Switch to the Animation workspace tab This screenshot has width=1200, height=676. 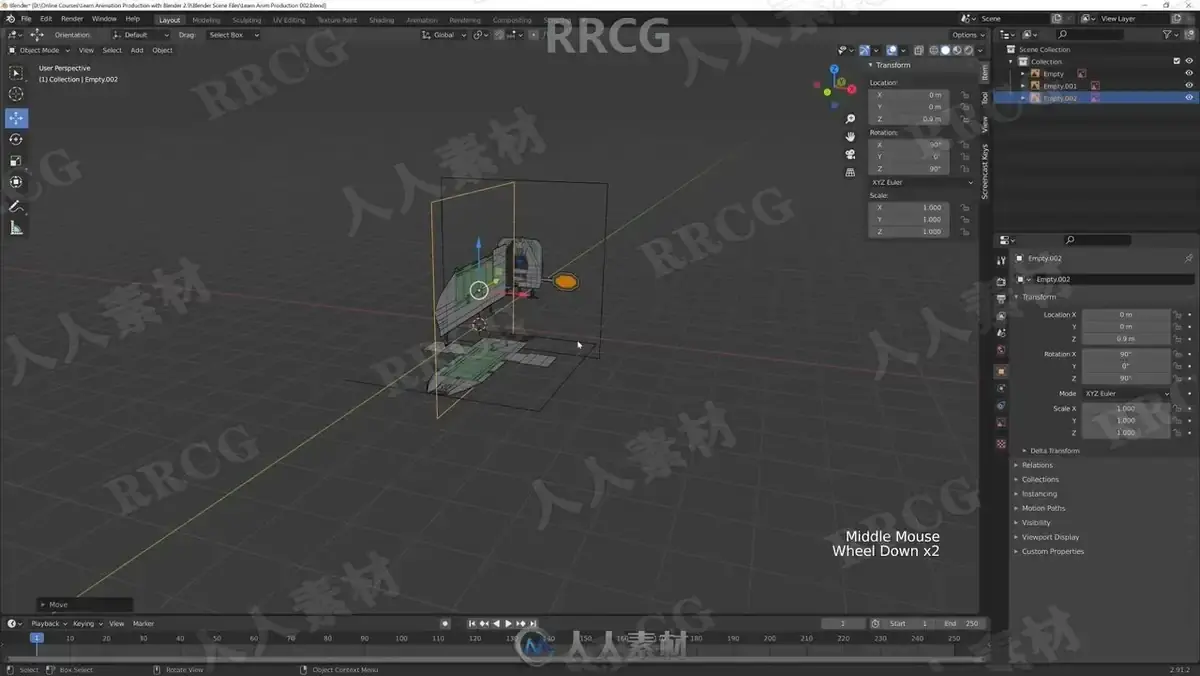click(x=421, y=20)
